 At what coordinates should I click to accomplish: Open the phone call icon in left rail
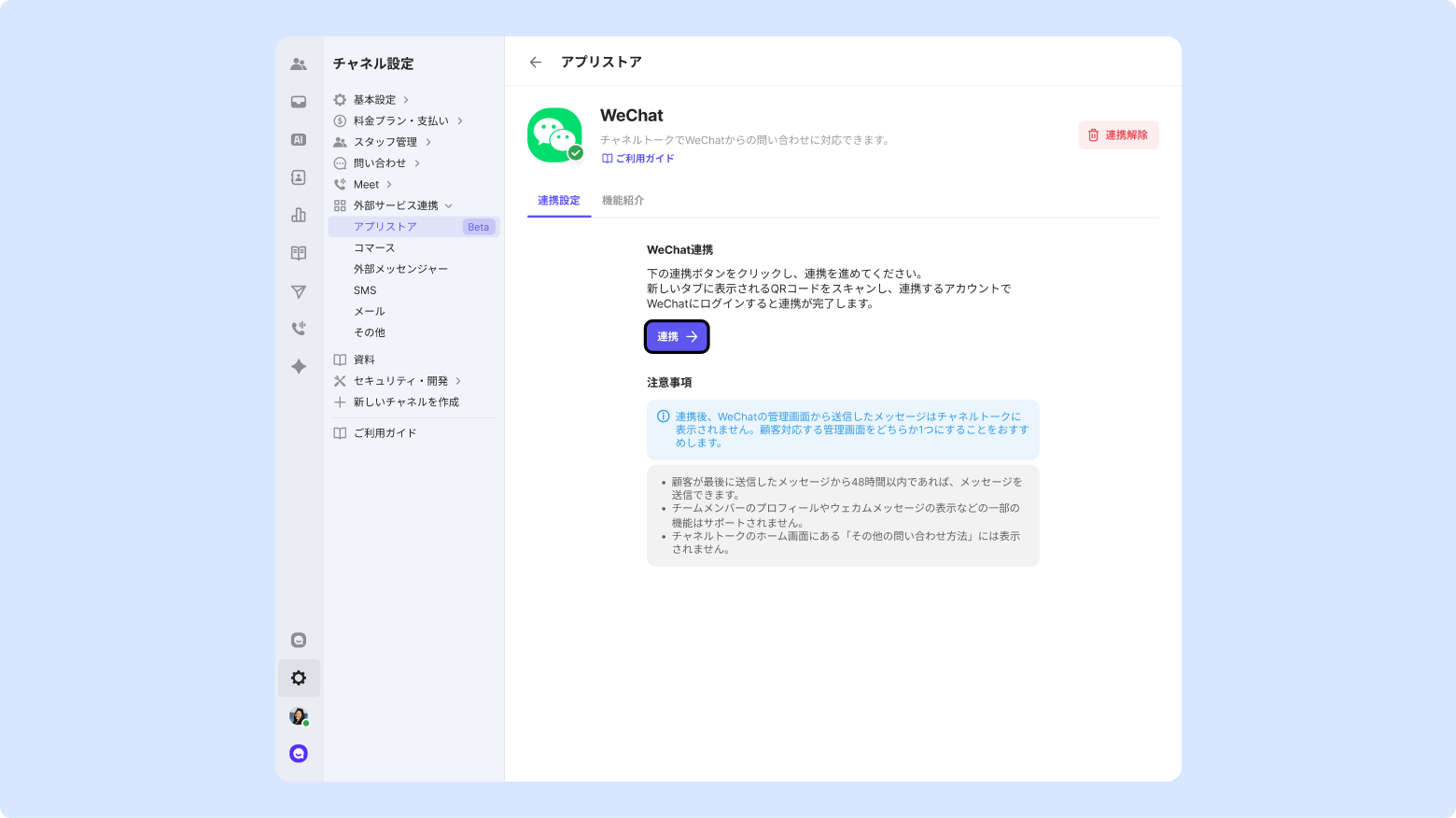point(299,329)
